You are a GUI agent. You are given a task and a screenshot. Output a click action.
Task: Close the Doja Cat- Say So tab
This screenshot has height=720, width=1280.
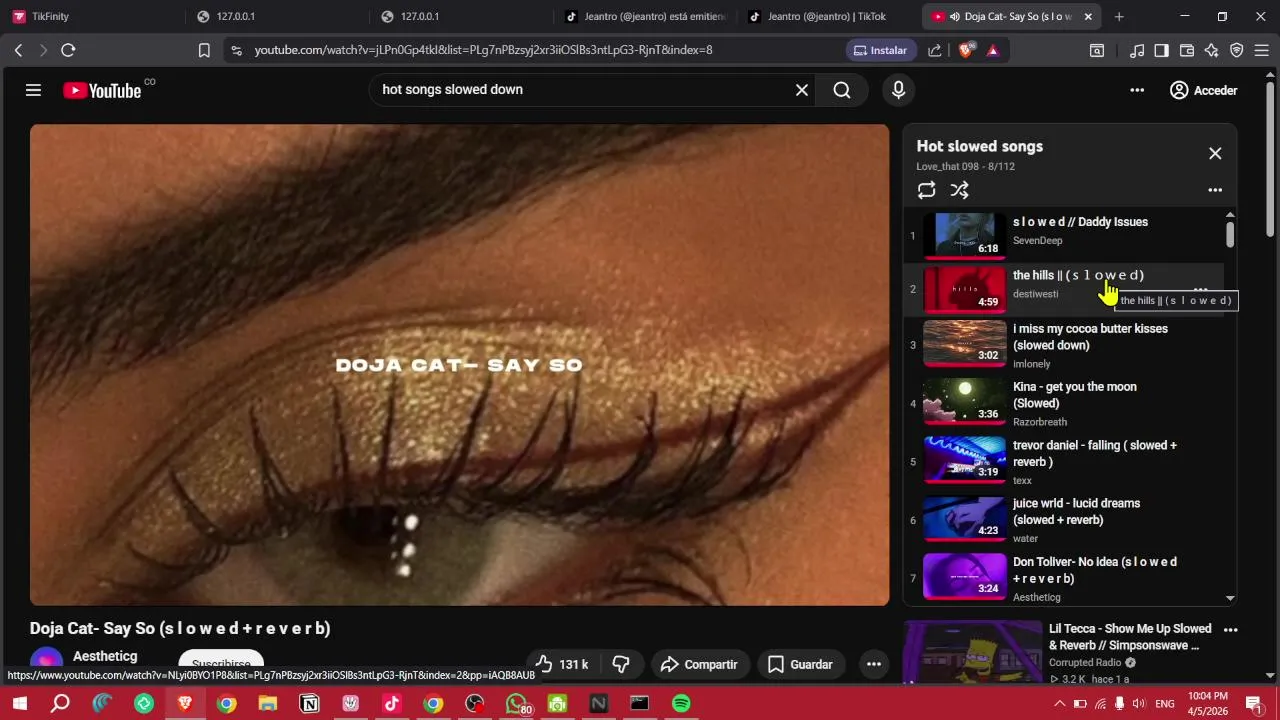click(1088, 17)
